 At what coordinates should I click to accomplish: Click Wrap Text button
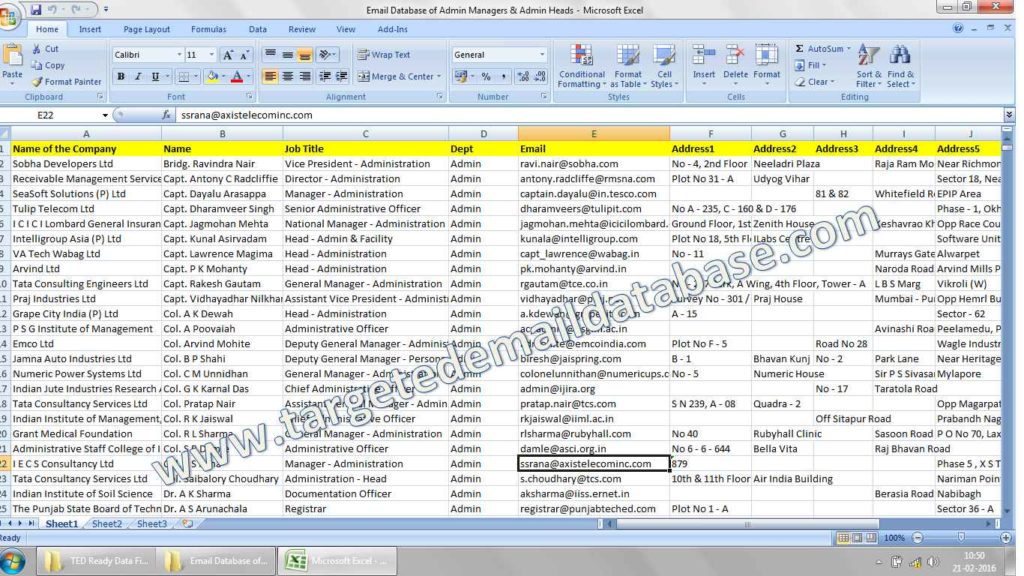click(384, 55)
